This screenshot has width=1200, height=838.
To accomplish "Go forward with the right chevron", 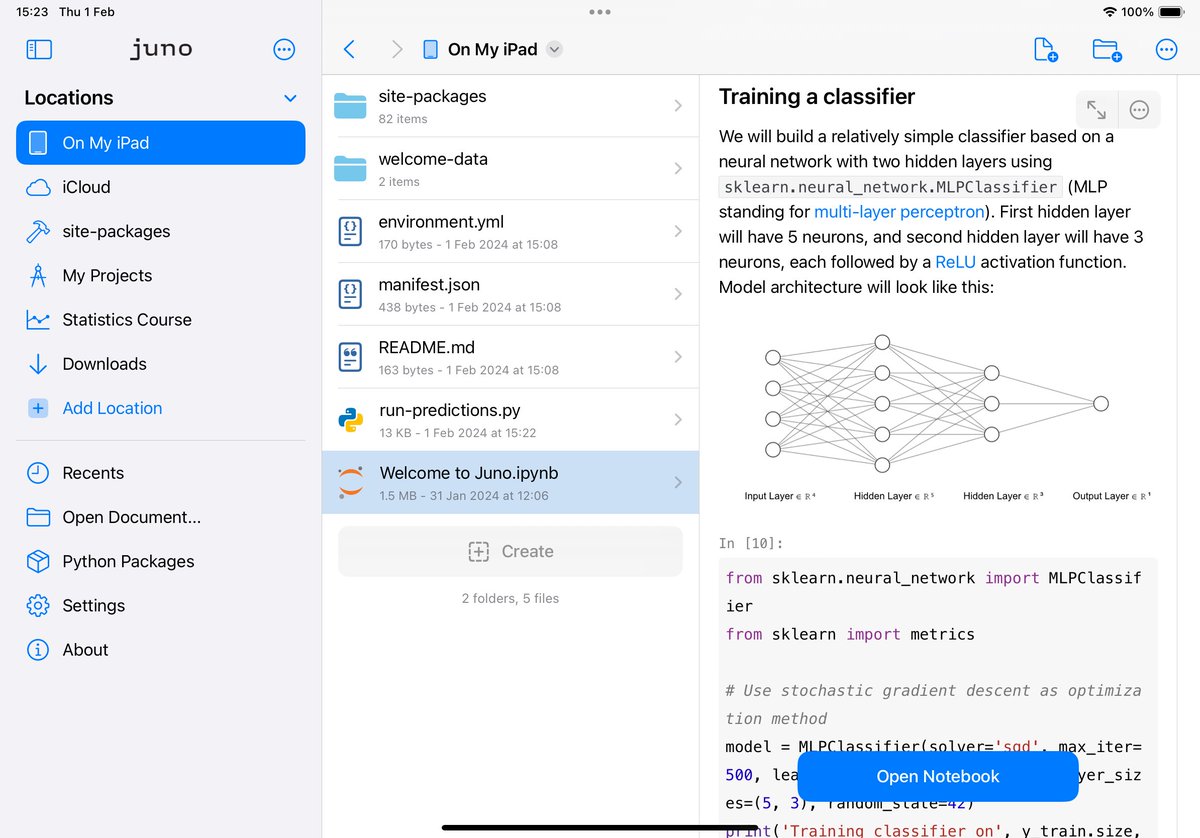I will 397,49.
